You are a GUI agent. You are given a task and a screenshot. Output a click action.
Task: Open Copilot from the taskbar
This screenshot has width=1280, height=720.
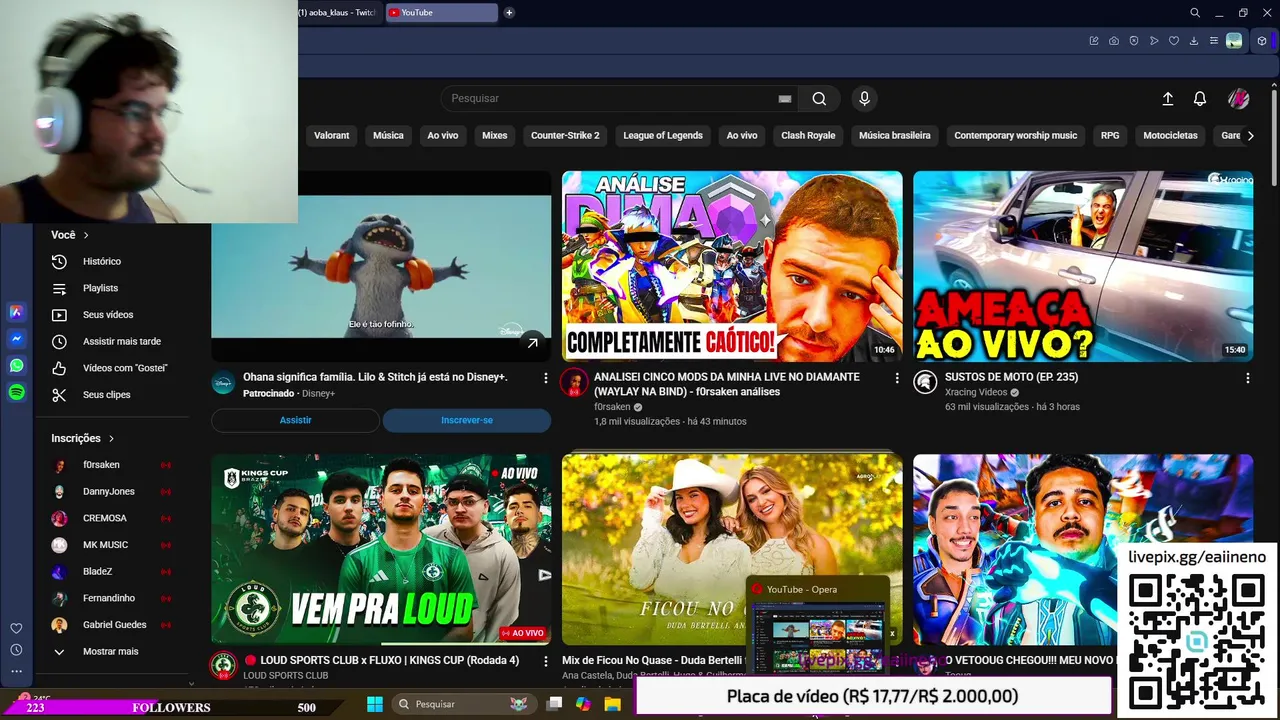[584, 704]
